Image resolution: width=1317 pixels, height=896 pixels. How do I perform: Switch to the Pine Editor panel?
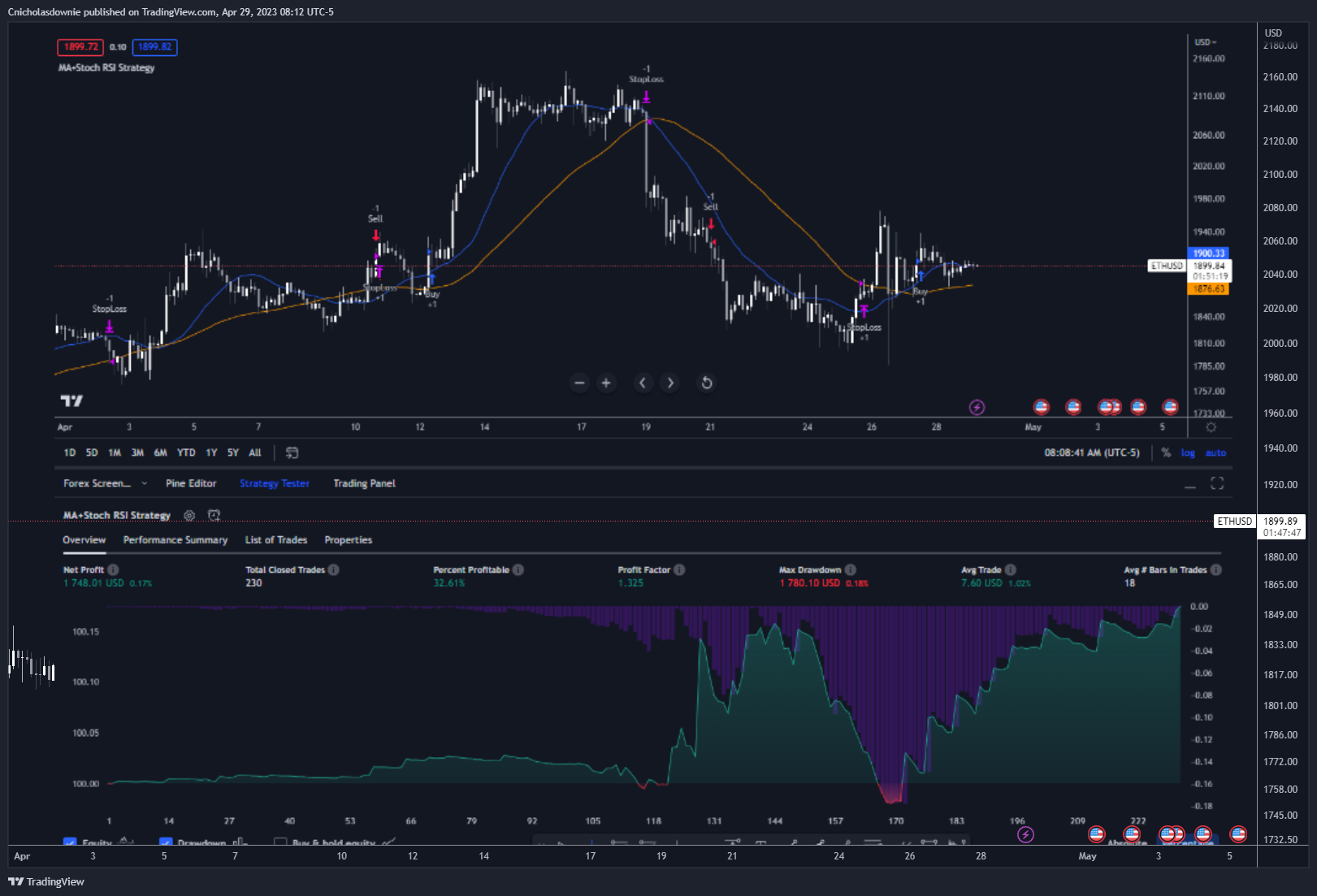(191, 483)
